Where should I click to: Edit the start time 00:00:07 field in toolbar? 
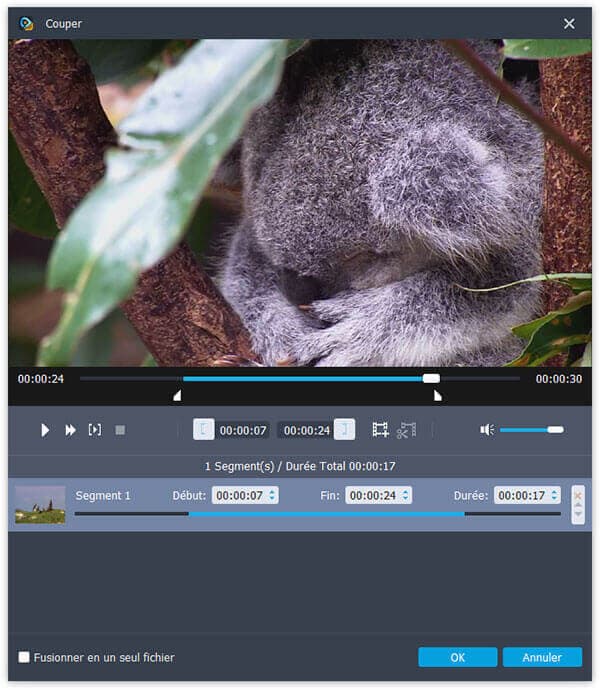coord(243,430)
